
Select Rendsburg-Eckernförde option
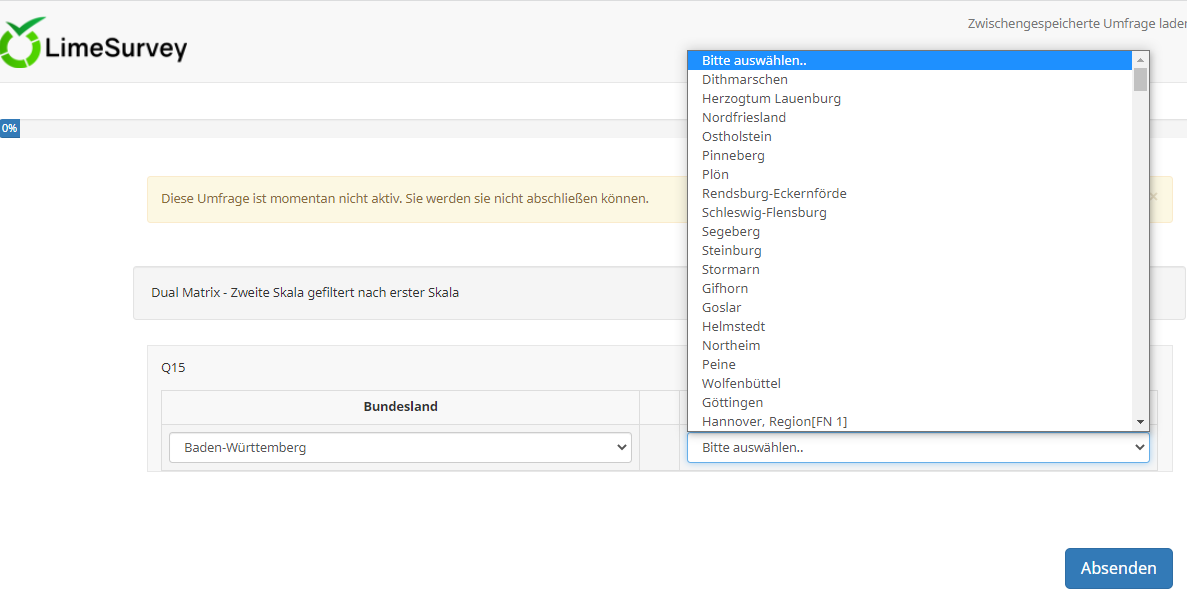tap(774, 194)
